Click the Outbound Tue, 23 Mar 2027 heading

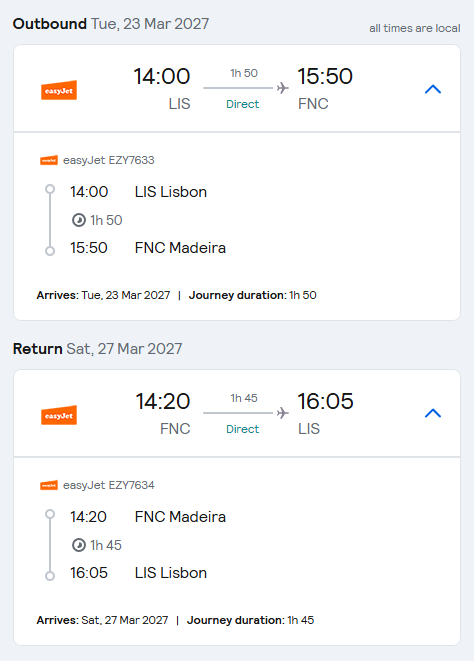111,24
